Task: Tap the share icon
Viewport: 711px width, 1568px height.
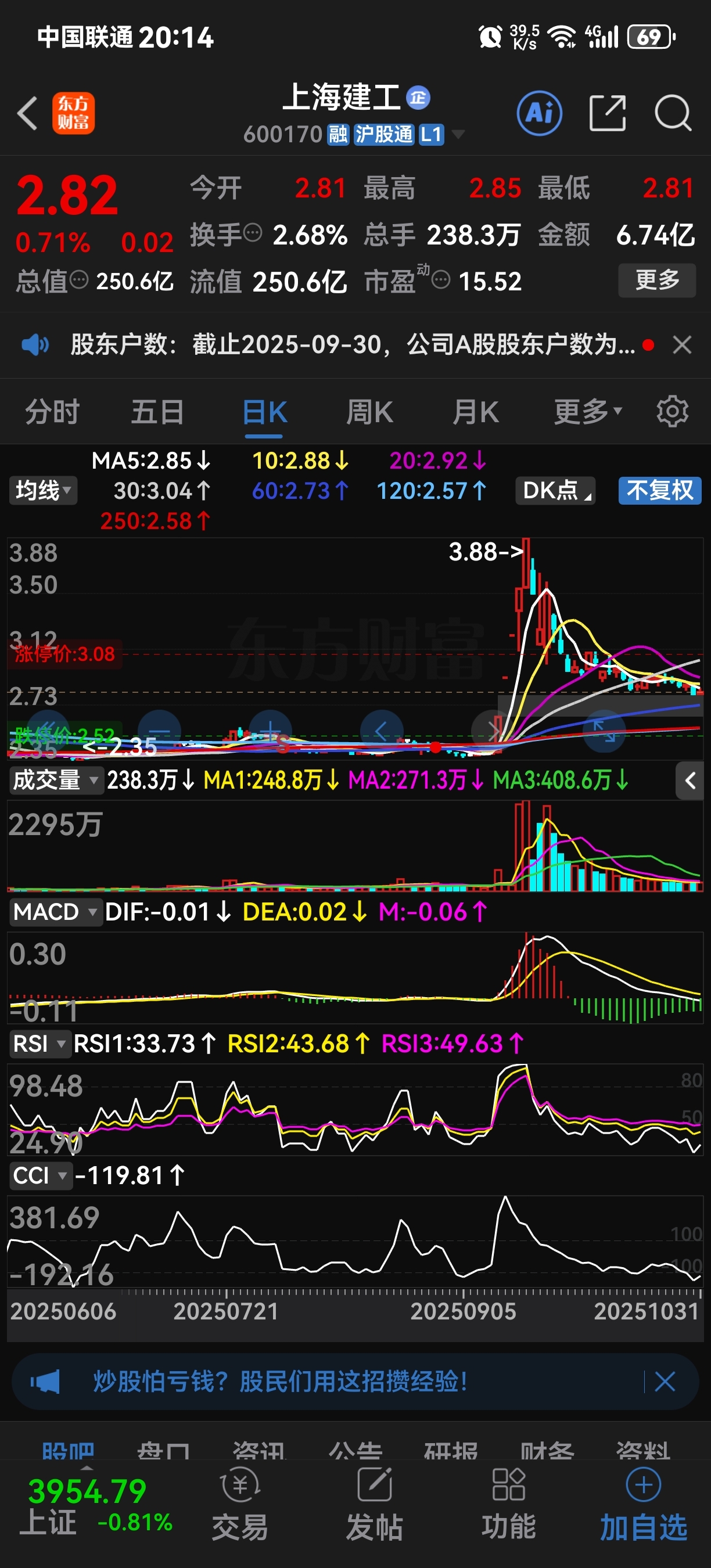Action: (x=608, y=113)
